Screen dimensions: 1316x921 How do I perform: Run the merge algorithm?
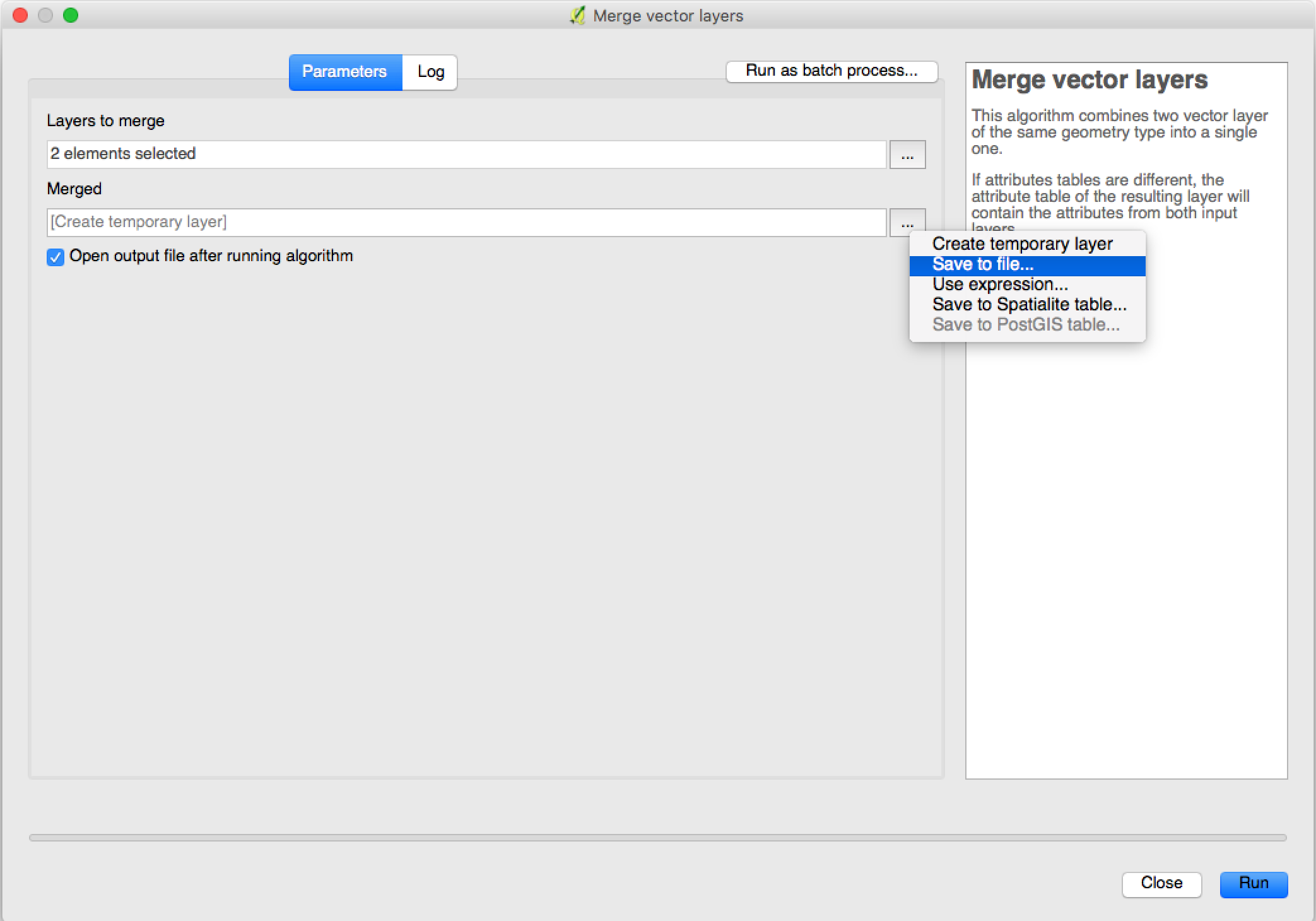pyautogui.click(x=1254, y=884)
